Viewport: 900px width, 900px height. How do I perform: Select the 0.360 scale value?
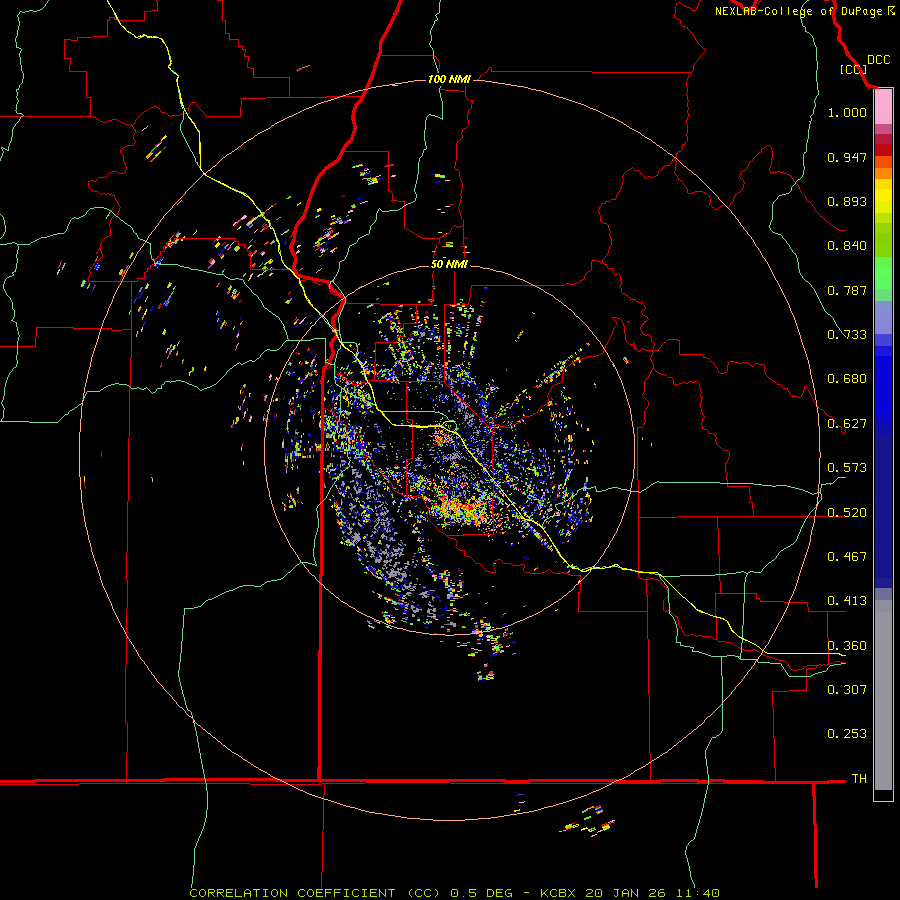[x=847, y=646]
